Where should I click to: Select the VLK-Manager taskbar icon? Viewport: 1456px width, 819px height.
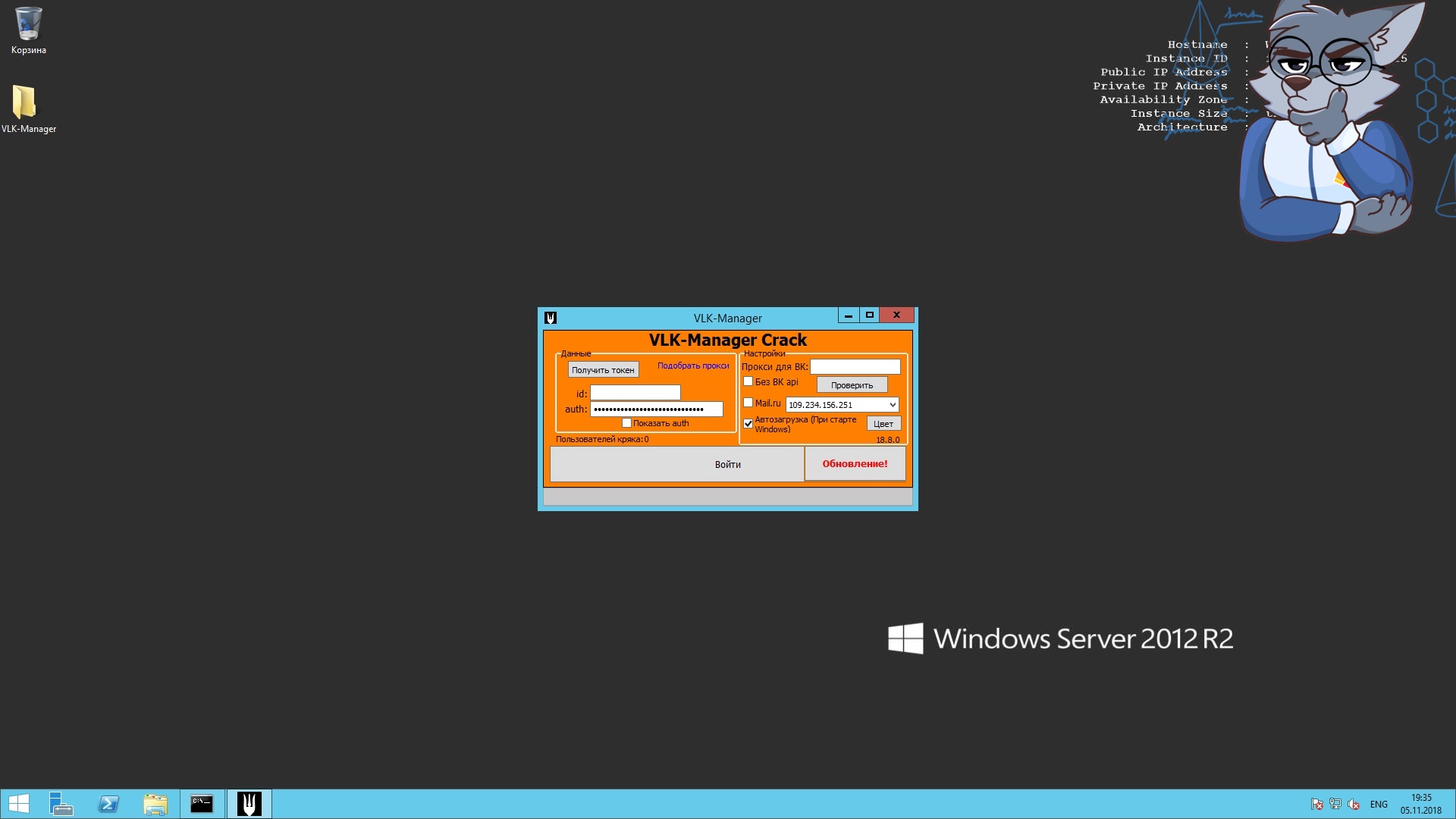pos(249,804)
